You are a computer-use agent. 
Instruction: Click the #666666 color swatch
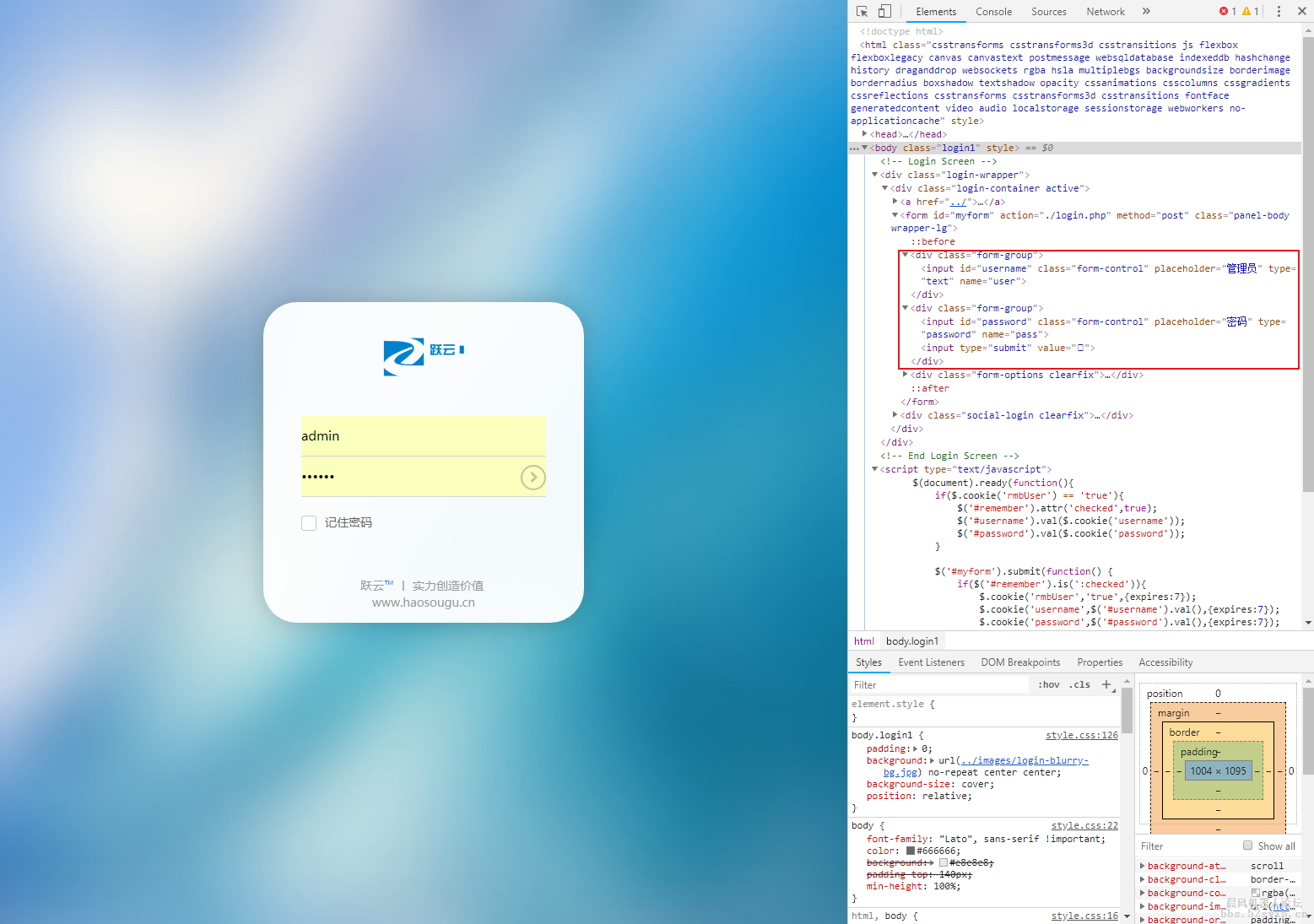[x=911, y=851]
